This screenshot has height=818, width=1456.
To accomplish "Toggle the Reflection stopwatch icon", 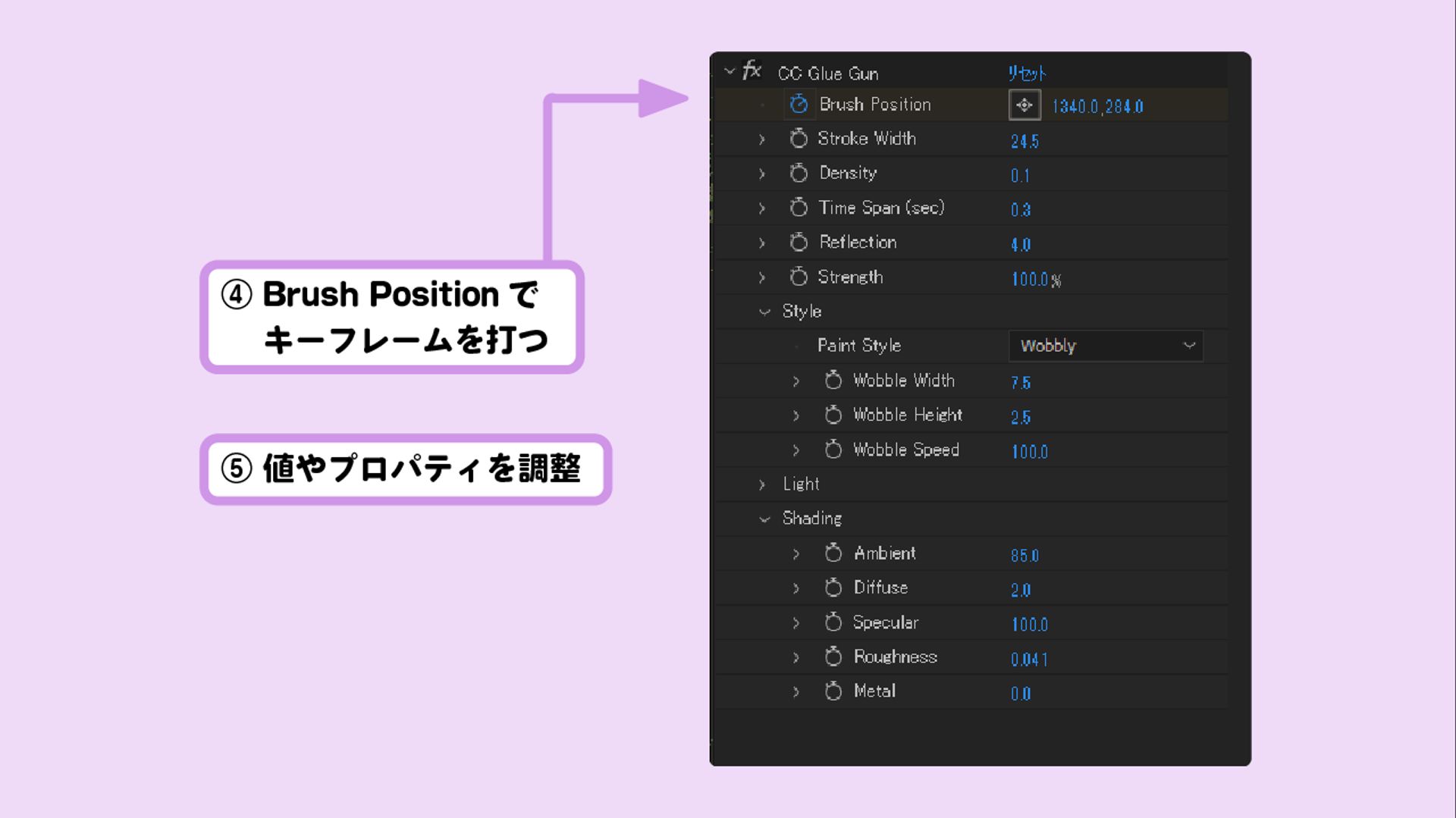I will (x=799, y=243).
